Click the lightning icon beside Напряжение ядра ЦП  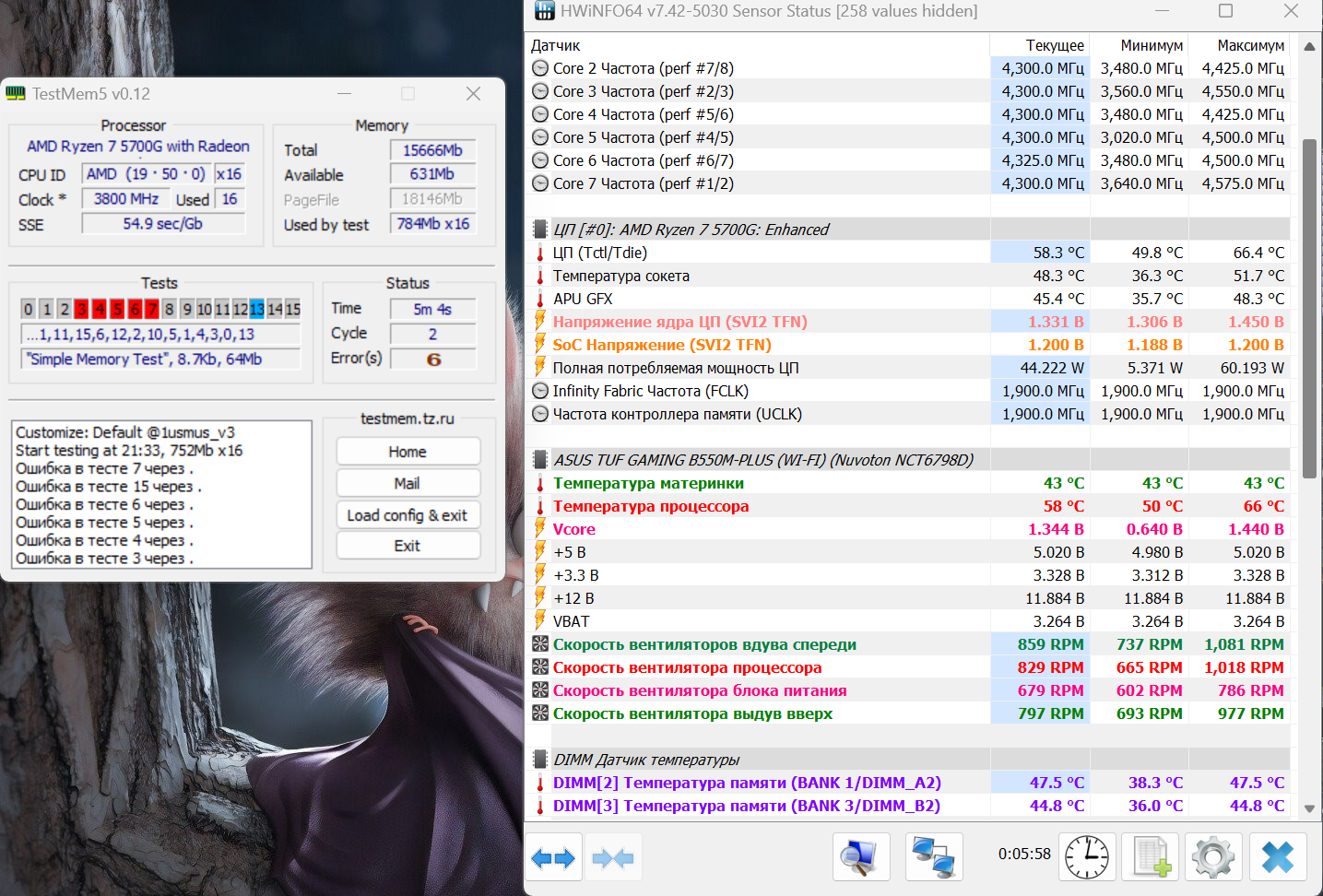pos(540,322)
